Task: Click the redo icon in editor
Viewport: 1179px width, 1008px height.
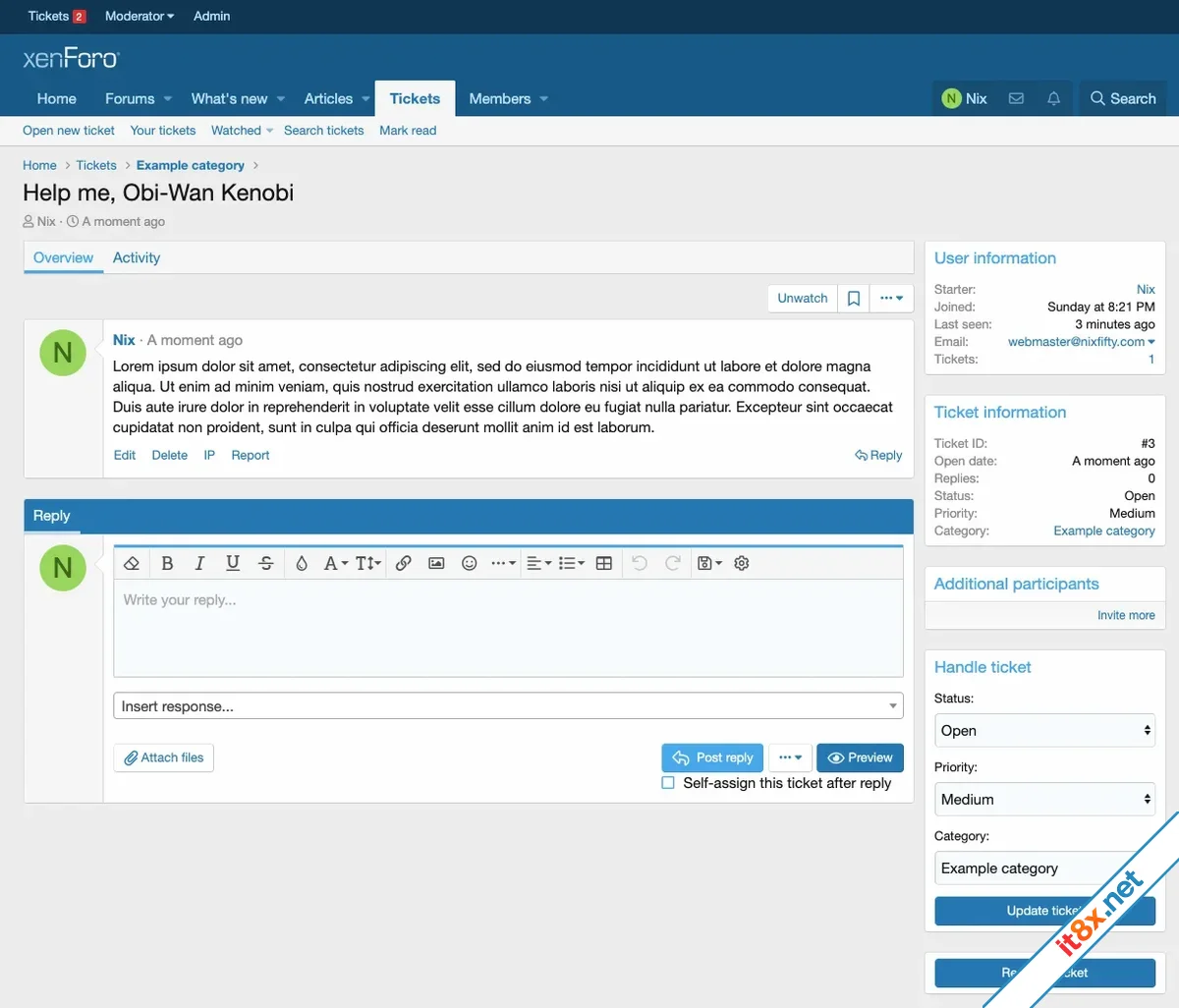Action: click(x=673, y=563)
